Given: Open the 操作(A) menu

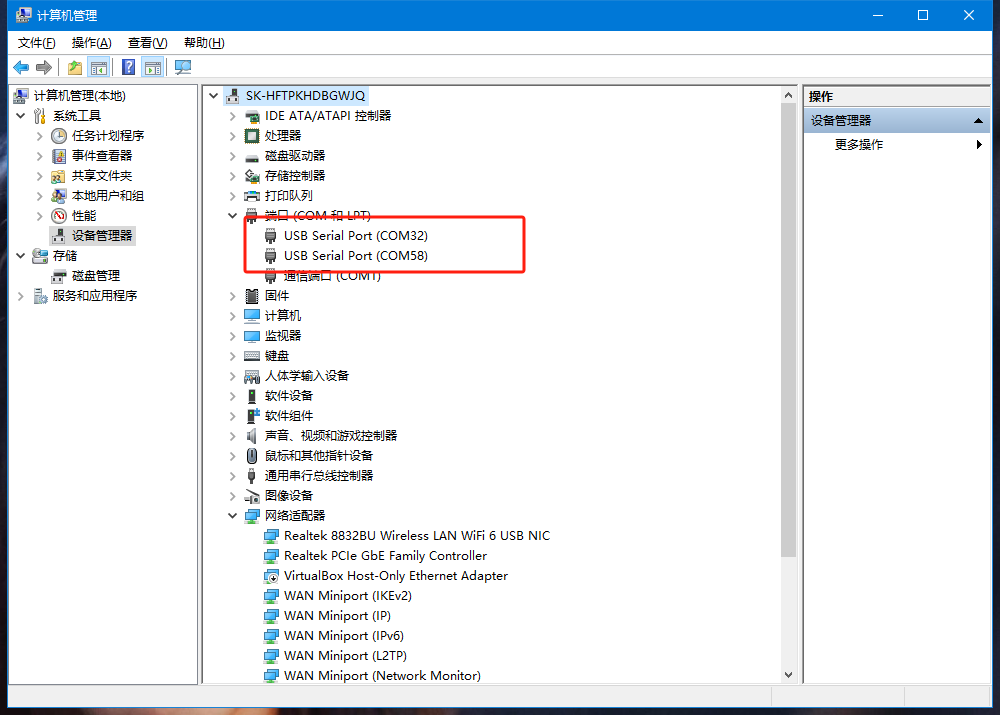Looking at the screenshot, I should (91, 43).
